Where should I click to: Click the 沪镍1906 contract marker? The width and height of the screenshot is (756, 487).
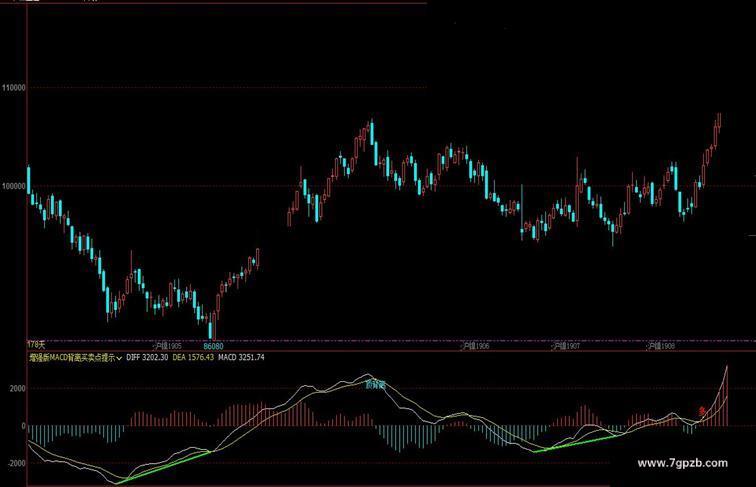pyautogui.click(x=475, y=346)
